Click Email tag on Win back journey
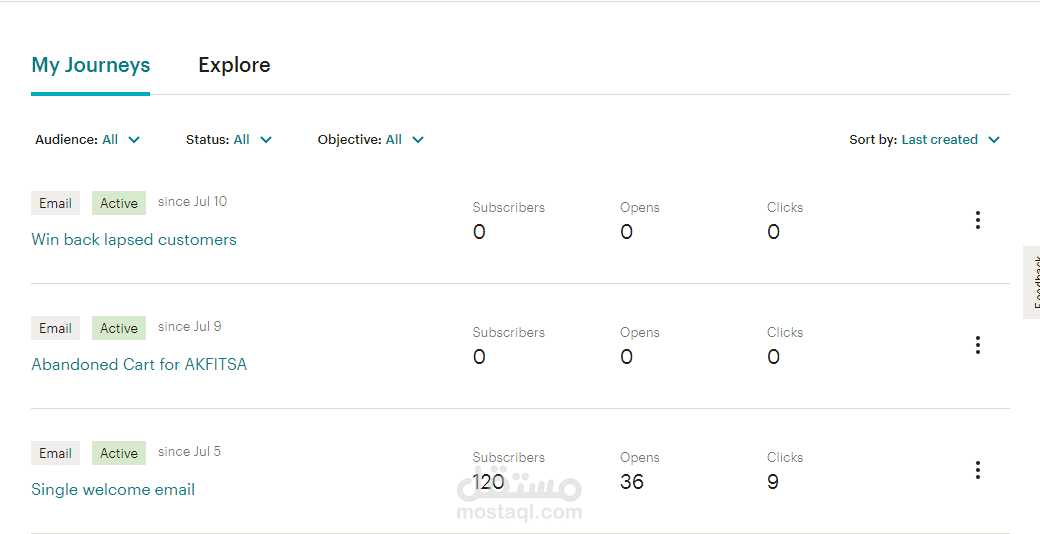1040x534 pixels. (x=56, y=203)
